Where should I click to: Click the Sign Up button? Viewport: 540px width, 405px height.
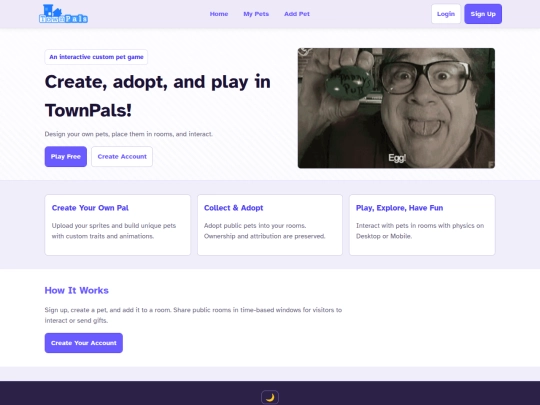[483, 14]
